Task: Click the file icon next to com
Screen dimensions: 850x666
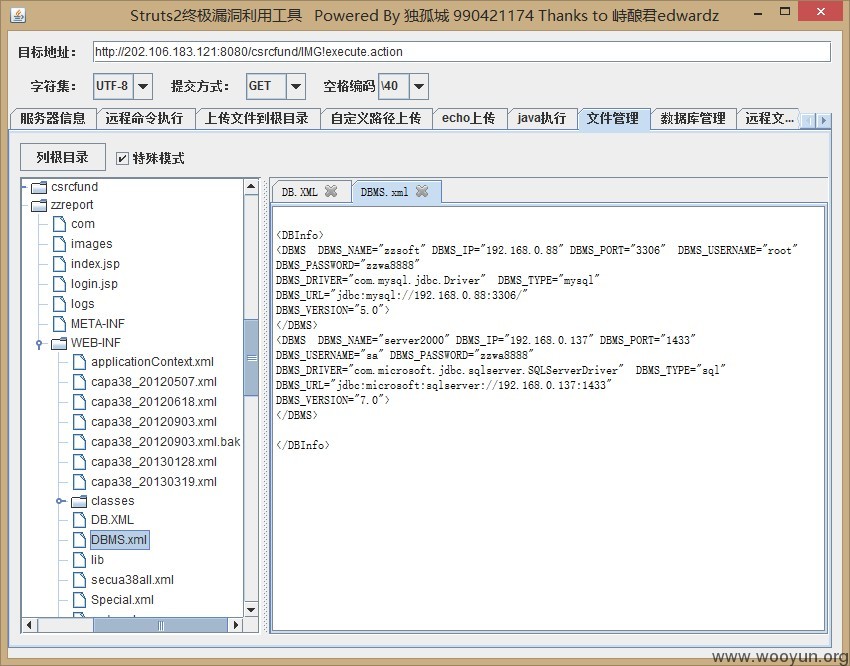Action: (x=59, y=224)
